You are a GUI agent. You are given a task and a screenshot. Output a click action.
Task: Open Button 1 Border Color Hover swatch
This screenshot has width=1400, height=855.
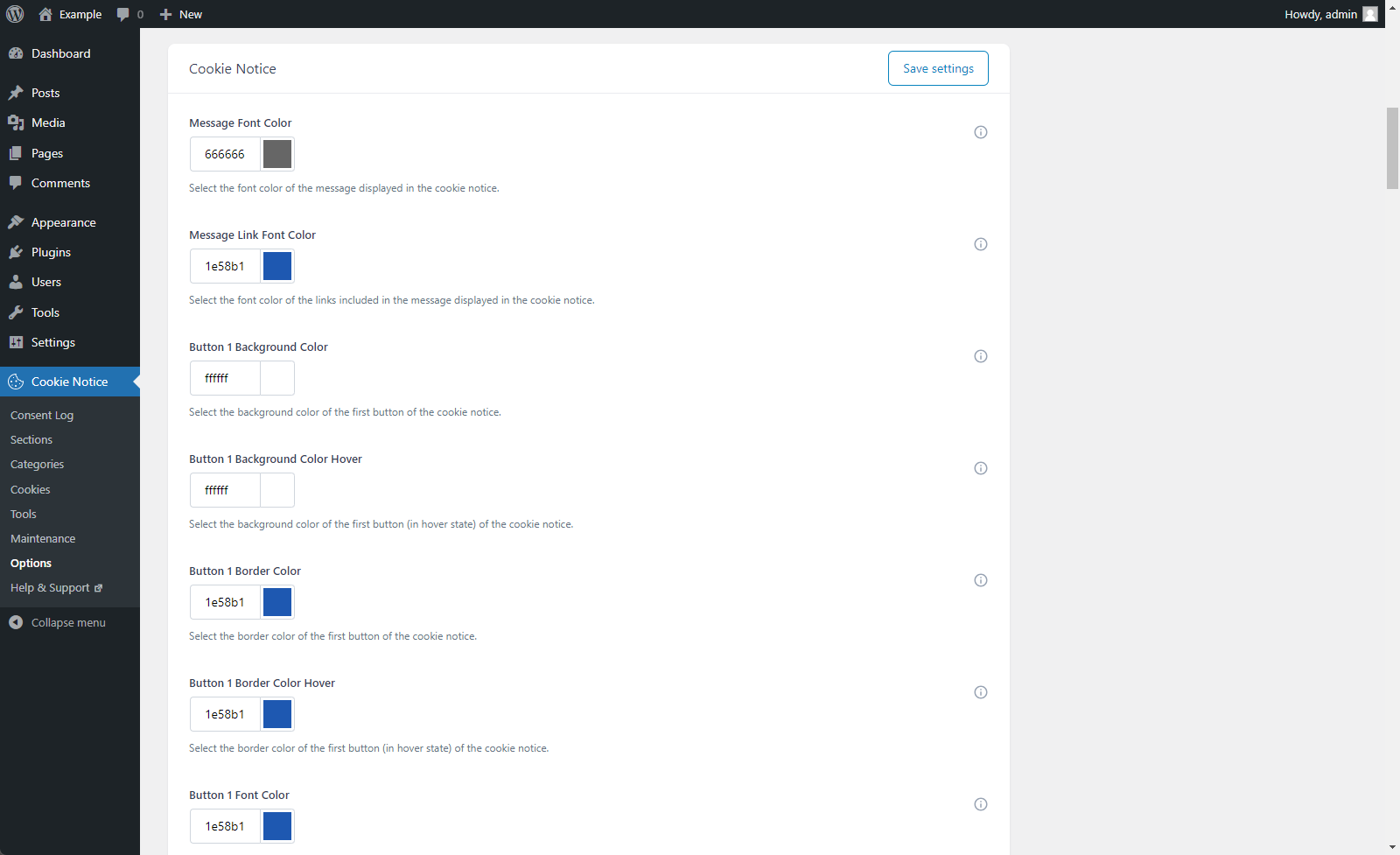[x=277, y=714]
